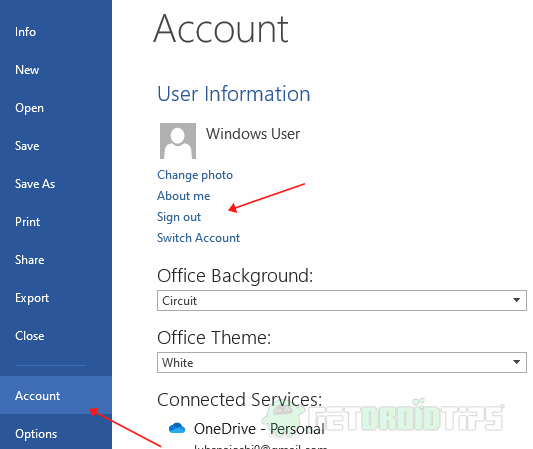Viewport: 533px width, 449px height.
Task: Click the Change photo link
Action: pyautogui.click(x=195, y=175)
